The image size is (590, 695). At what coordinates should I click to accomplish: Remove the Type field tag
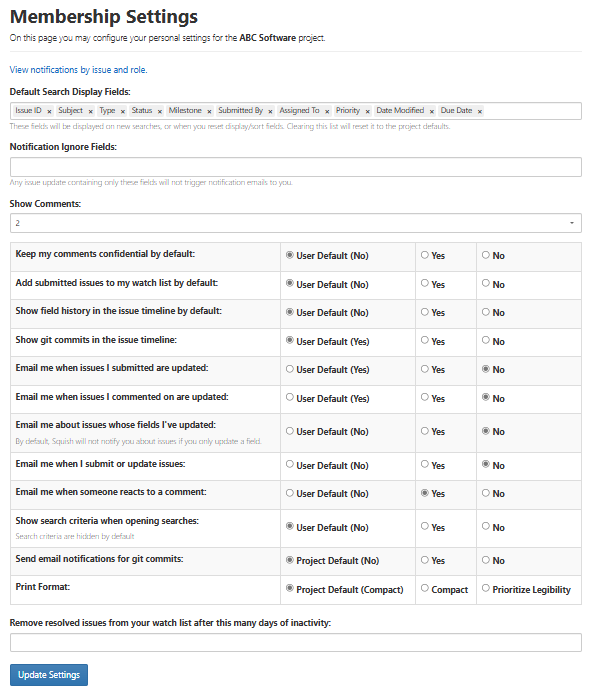(x=123, y=112)
